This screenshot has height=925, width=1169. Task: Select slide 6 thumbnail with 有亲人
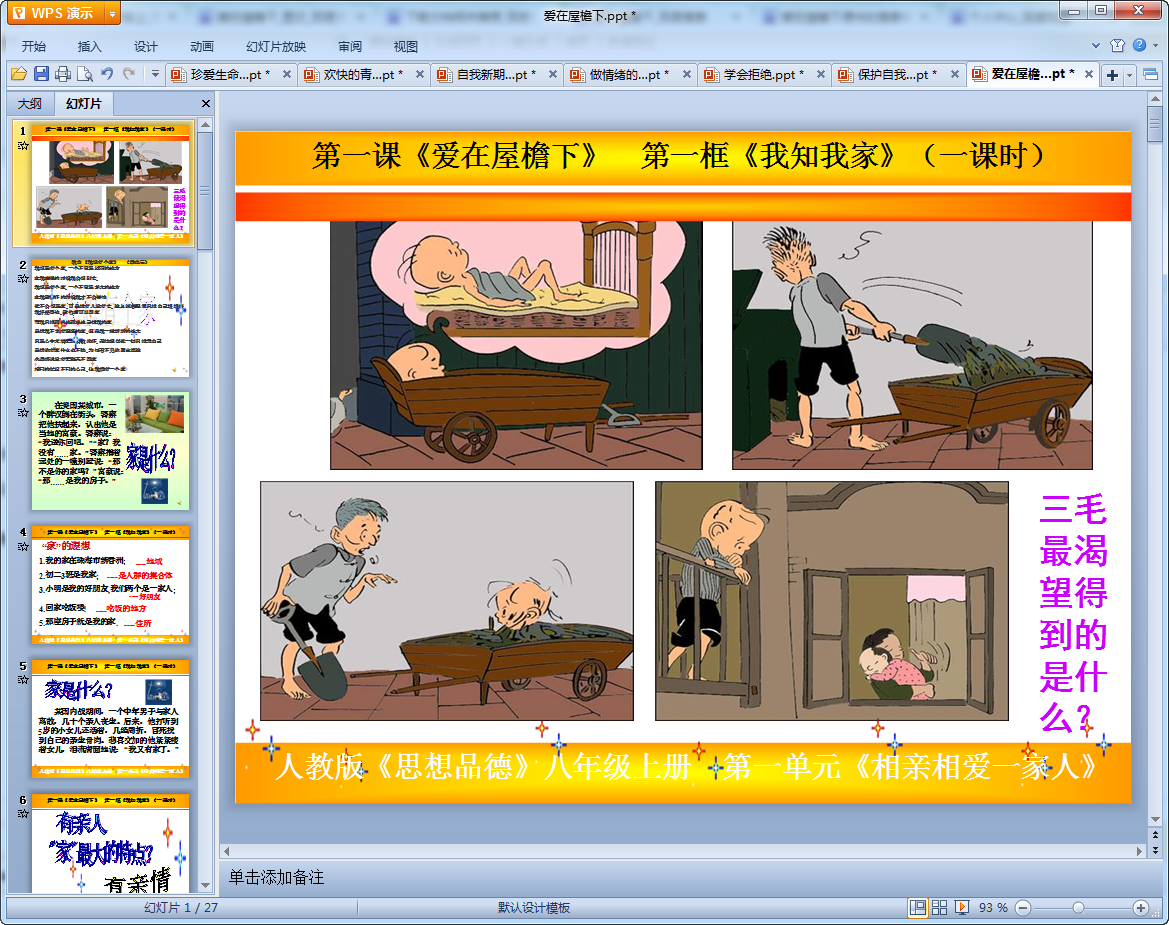tap(110, 843)
